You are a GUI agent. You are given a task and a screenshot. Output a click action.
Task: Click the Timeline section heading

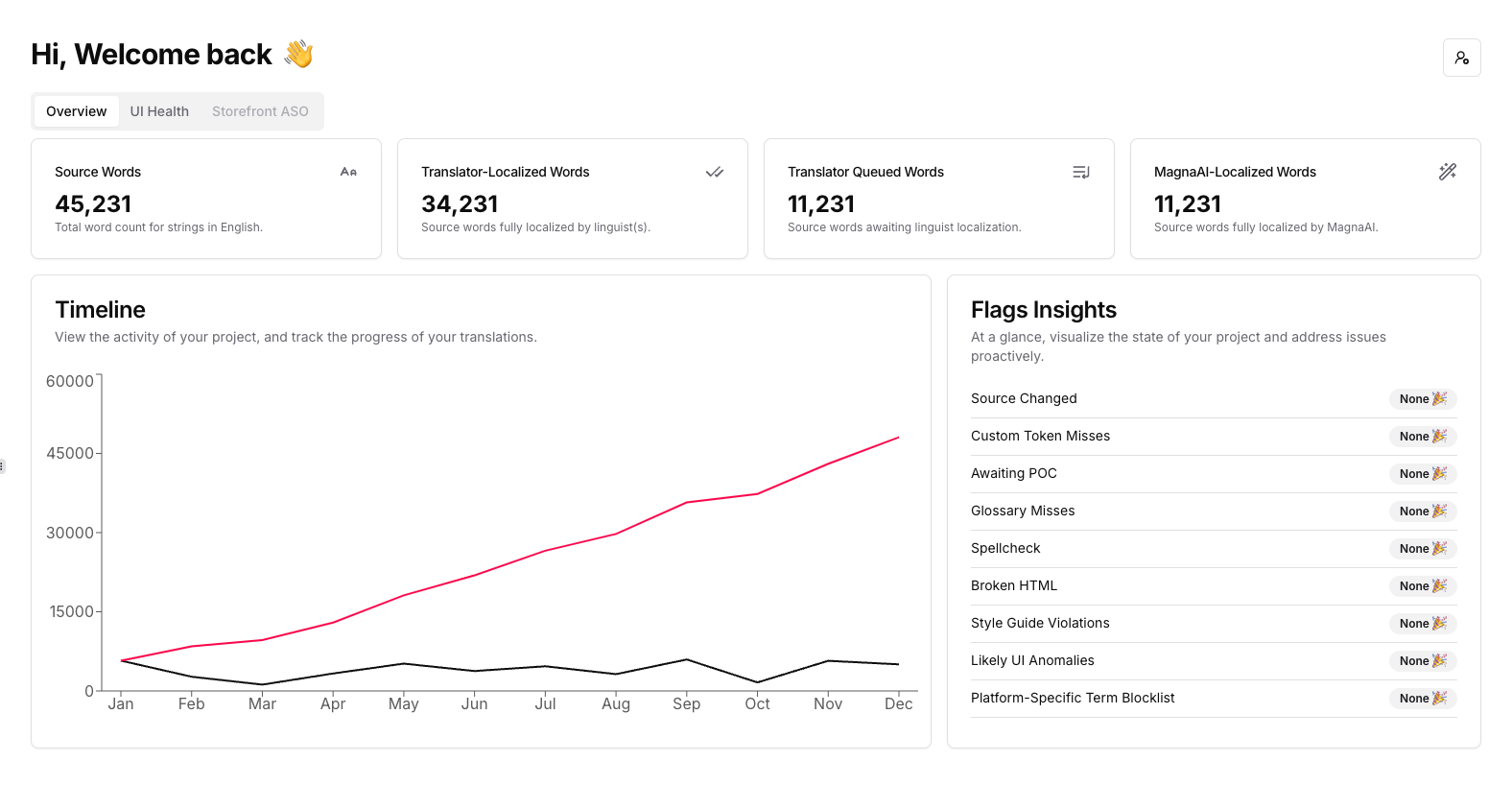tap(101, 310)
